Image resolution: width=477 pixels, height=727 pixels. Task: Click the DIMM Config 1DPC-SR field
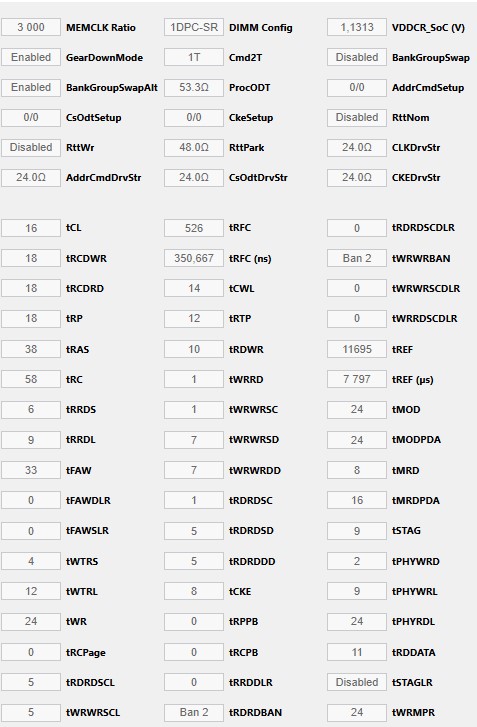[x=194, y=27]
